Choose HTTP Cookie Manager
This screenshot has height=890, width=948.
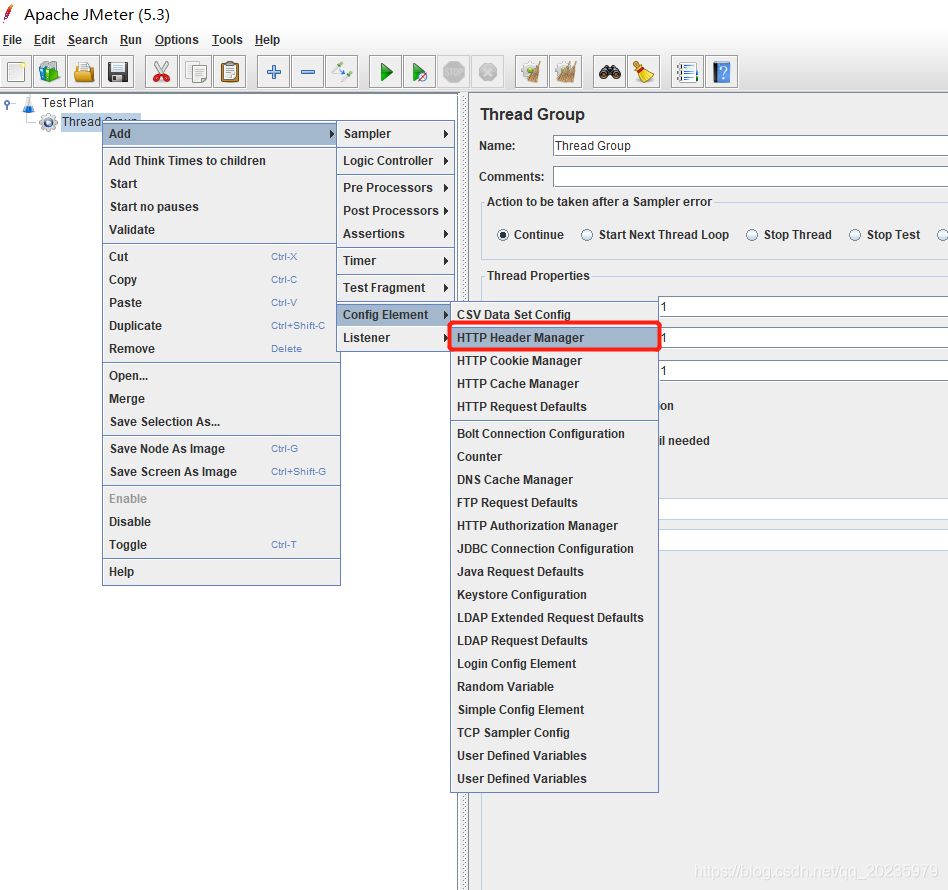click(x=554, y=360)
